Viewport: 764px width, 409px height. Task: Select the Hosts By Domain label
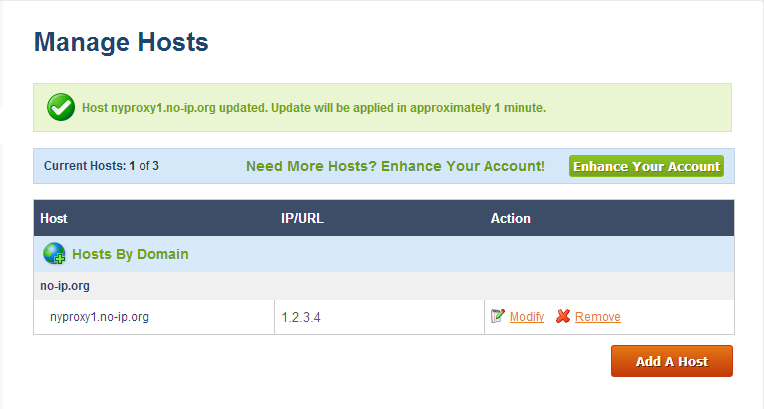[130, 254]
